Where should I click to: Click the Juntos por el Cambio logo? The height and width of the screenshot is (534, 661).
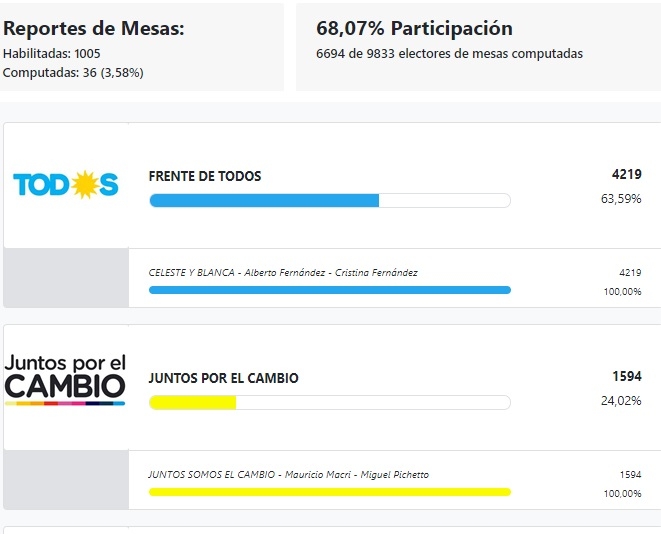pyautogui.click(x=66, y=380)
